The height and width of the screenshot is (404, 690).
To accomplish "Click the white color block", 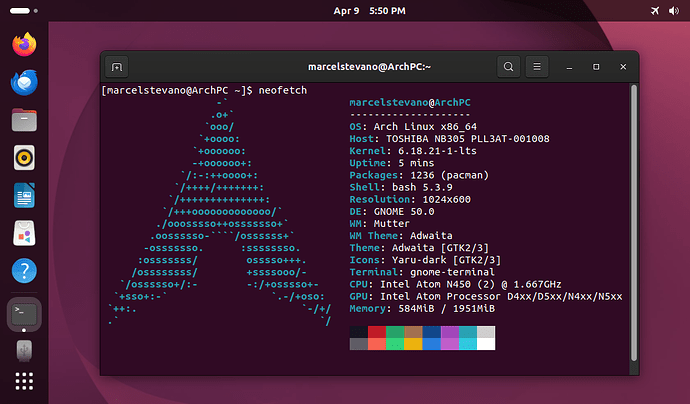I will (x=486, y=344).
